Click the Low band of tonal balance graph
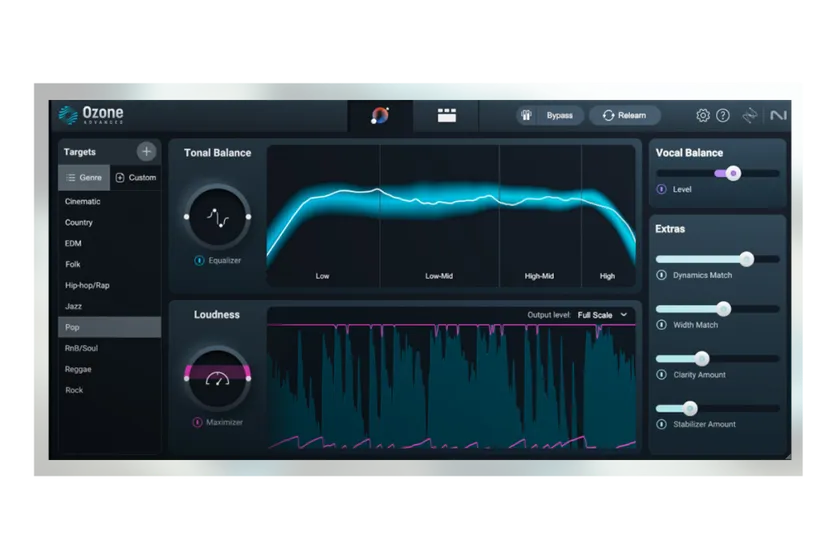The width and height of the screenshot is (840, 560). 324,215
